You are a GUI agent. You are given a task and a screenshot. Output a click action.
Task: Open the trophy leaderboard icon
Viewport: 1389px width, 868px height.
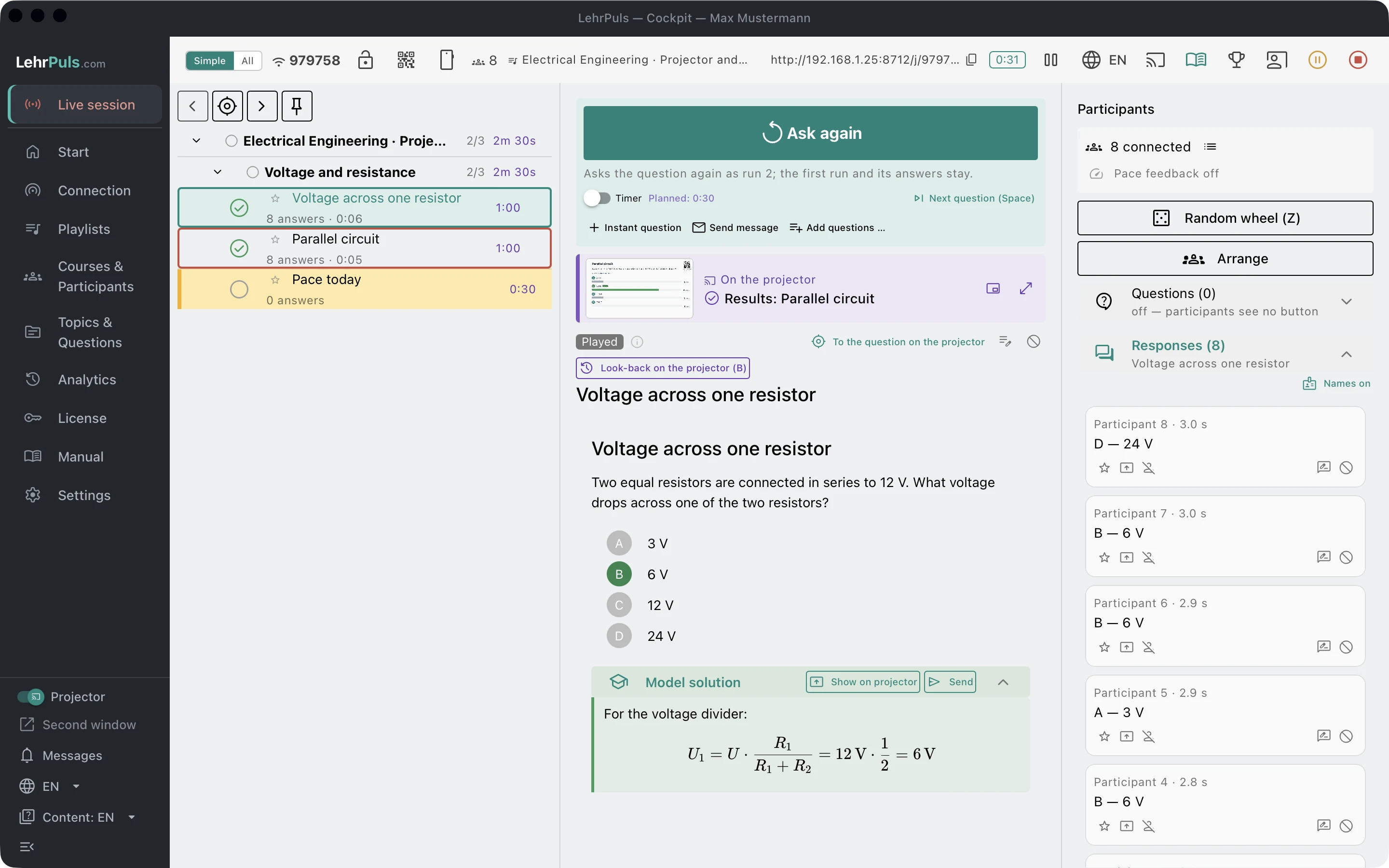point(1236,60)
